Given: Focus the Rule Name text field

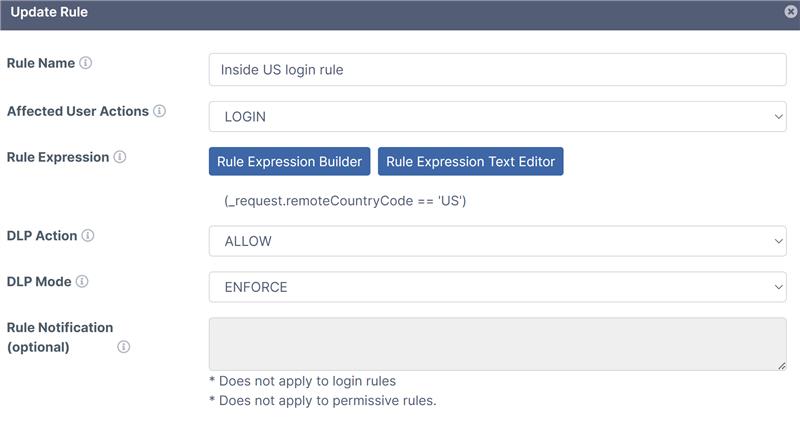Looking at the screenshot, I should 497,70.
